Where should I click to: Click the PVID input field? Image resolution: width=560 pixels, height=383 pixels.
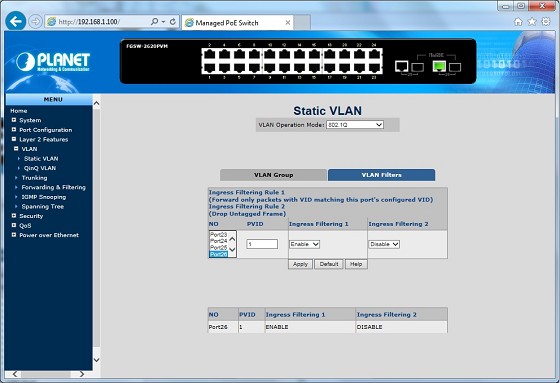pos(262,244)
